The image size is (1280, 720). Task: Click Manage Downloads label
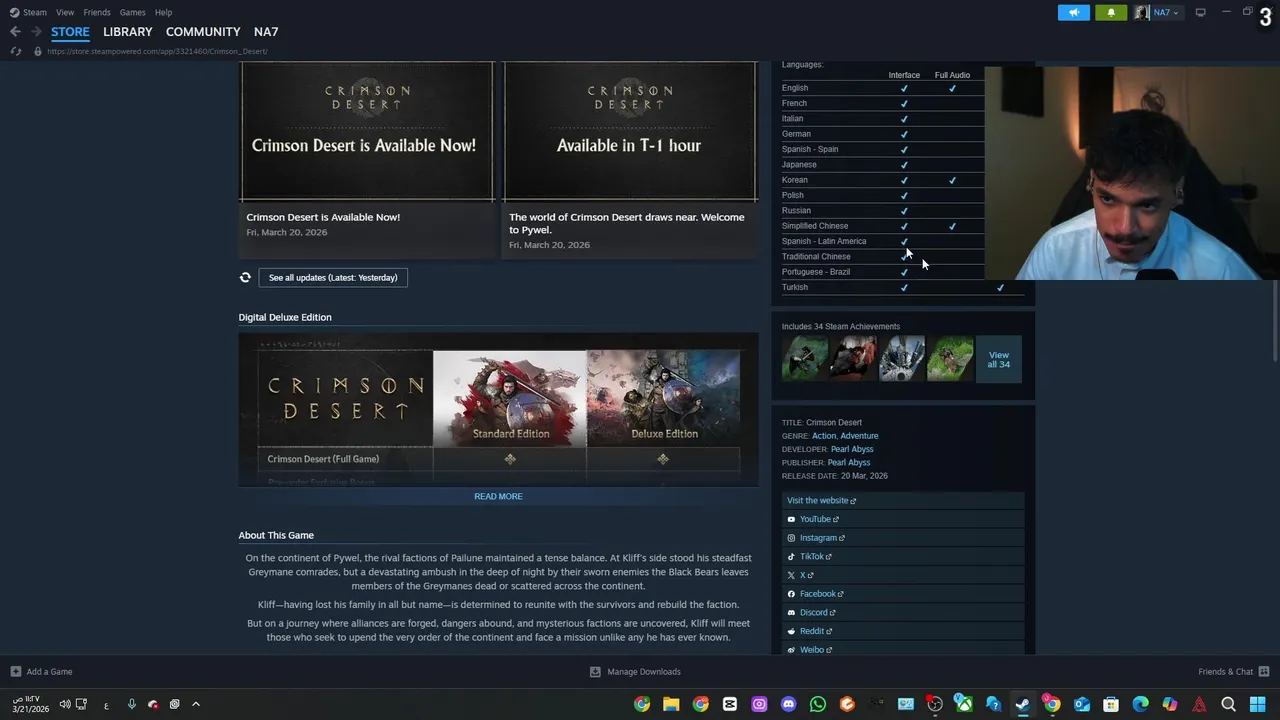[644, 671]
